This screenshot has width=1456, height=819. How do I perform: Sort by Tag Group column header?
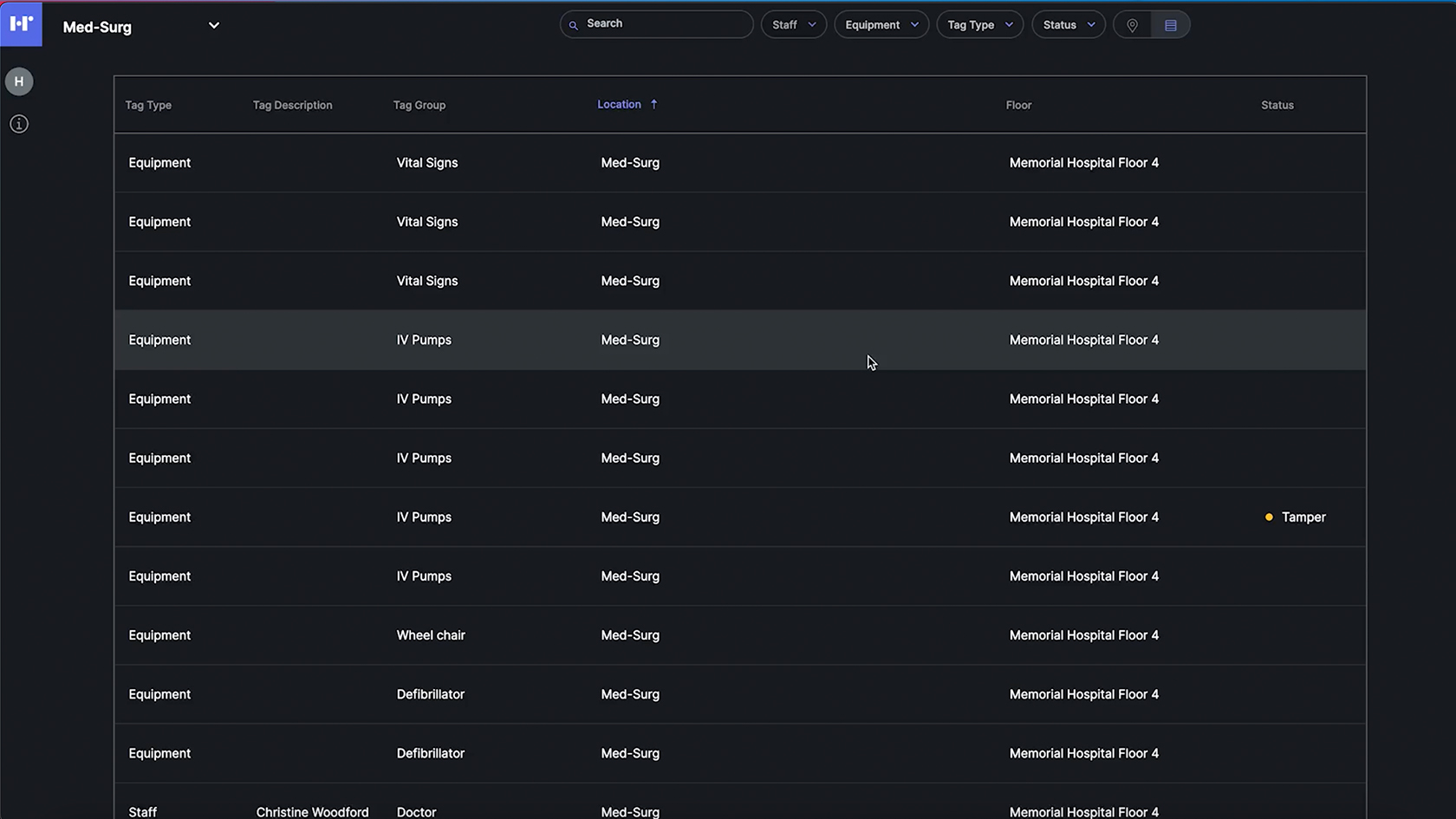pos(419,105)
